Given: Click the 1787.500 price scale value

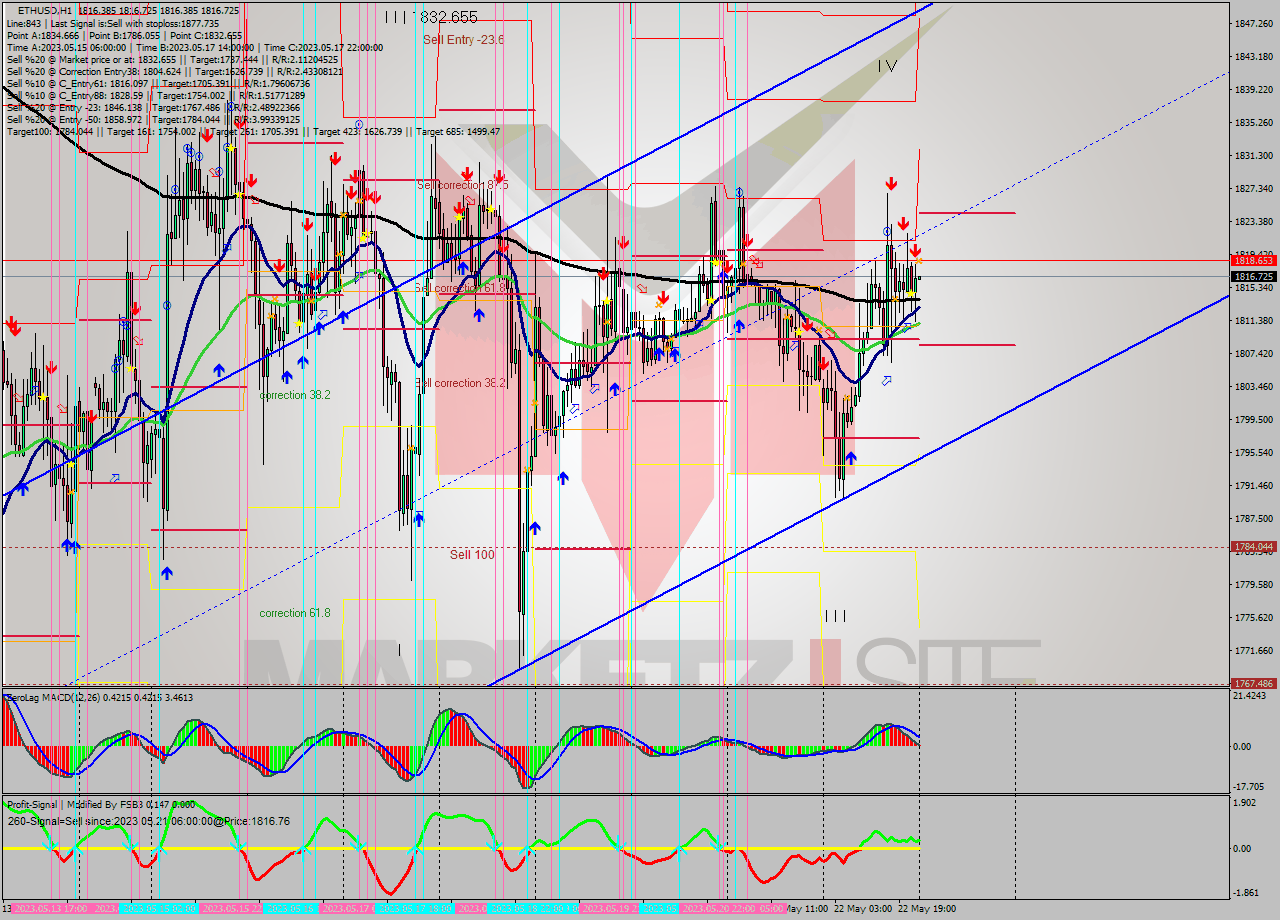Looking at the screenshot, I should [x=1255, y=518].
